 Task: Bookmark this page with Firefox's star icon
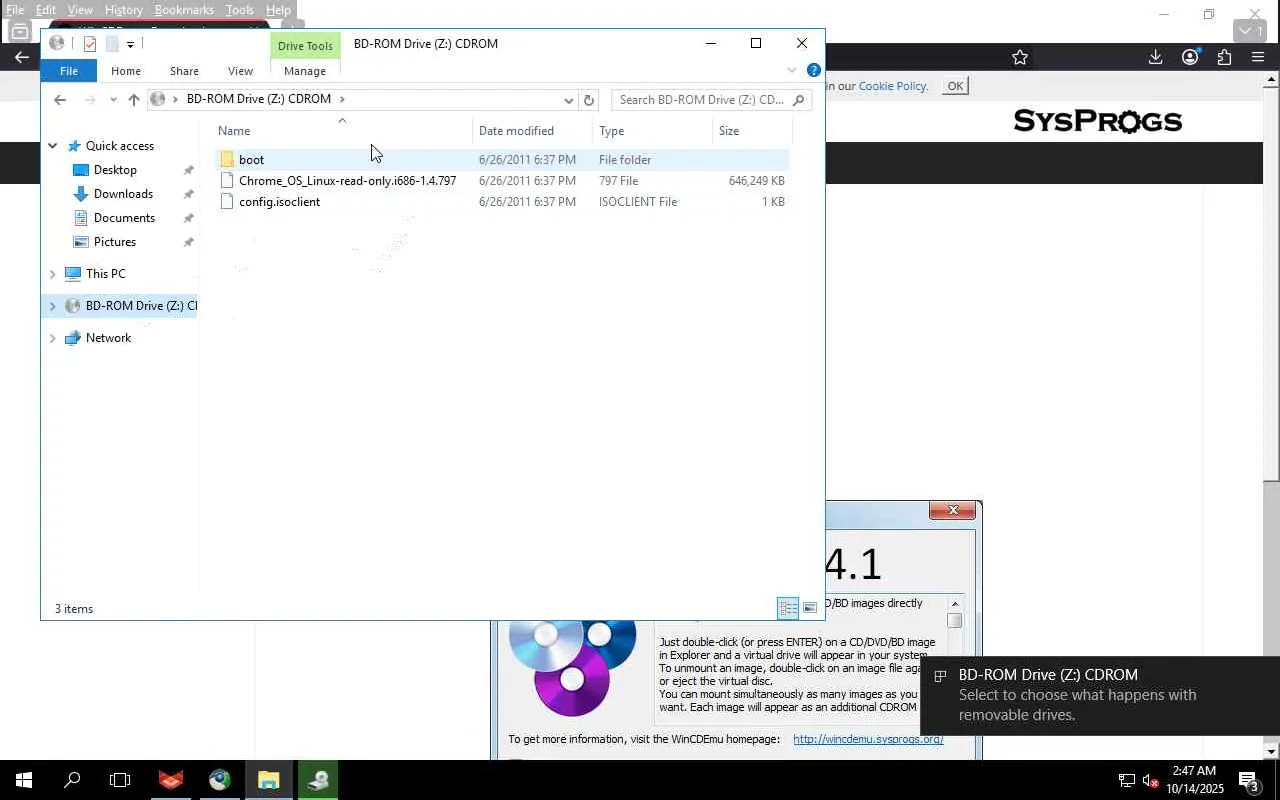(x=1020, y=57)
